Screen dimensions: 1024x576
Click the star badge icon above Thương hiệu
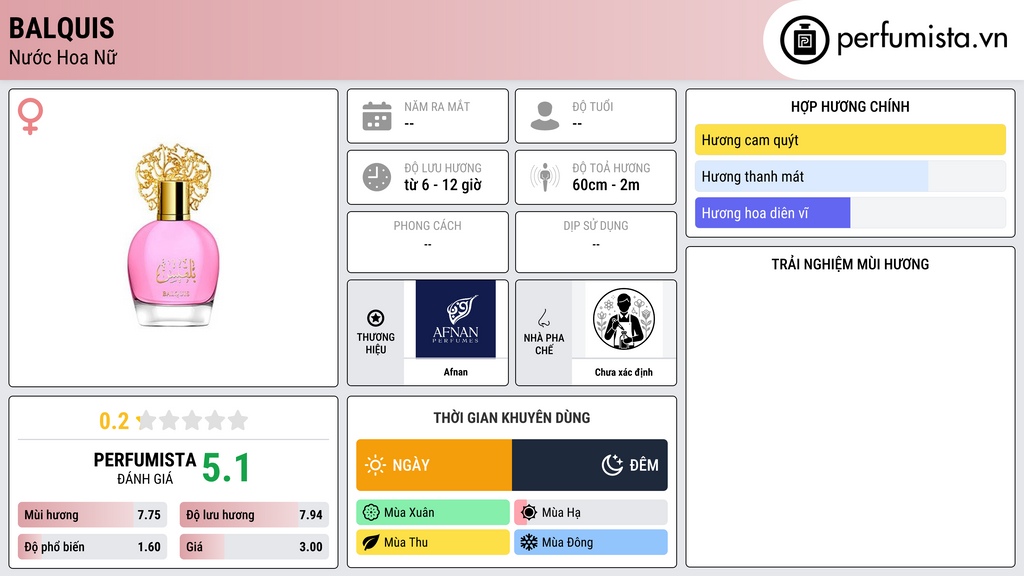pyautogui.click(x=376, y=318)
